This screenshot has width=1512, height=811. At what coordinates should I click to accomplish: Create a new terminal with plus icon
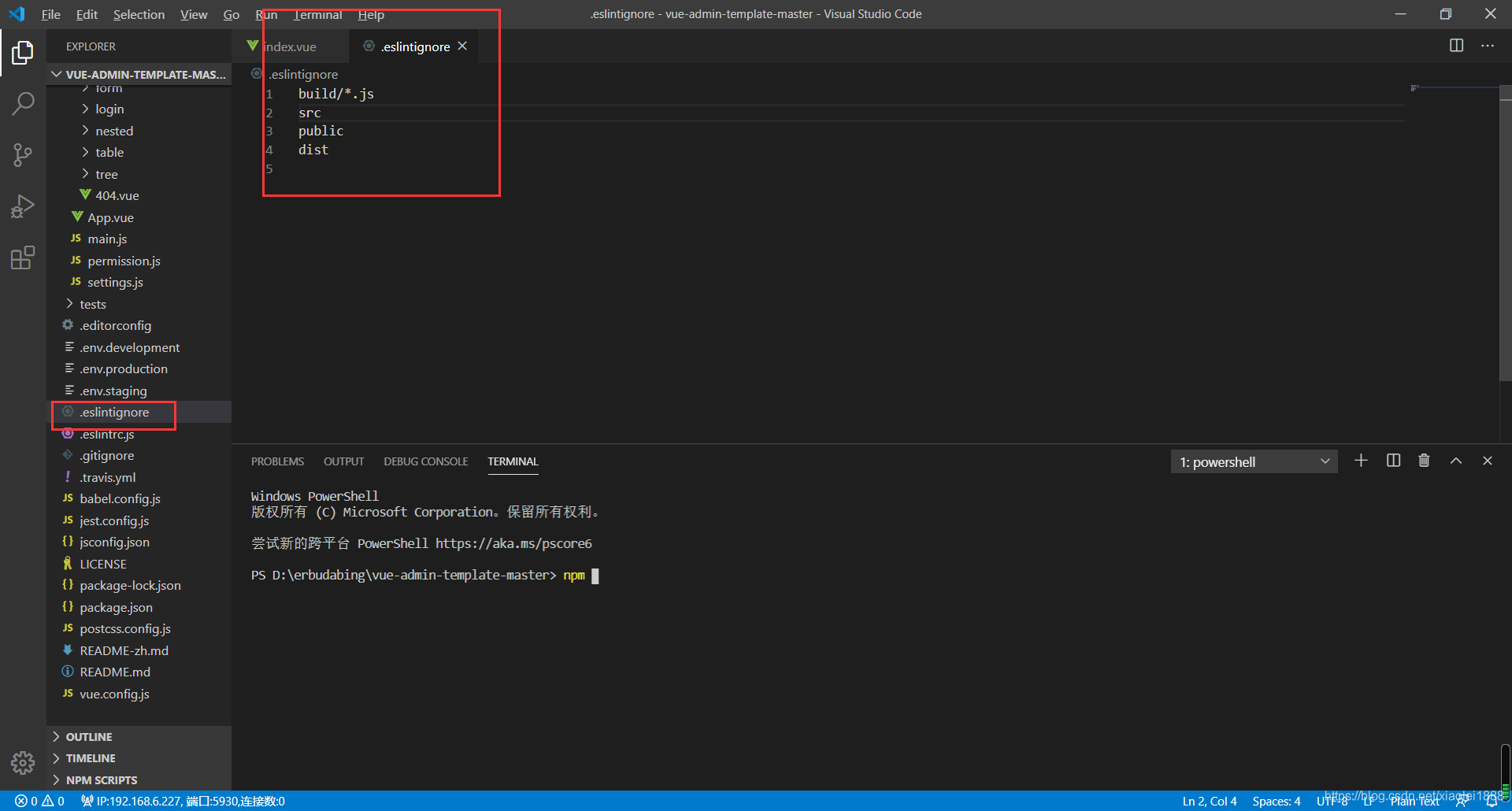(x=1361, y=461)
